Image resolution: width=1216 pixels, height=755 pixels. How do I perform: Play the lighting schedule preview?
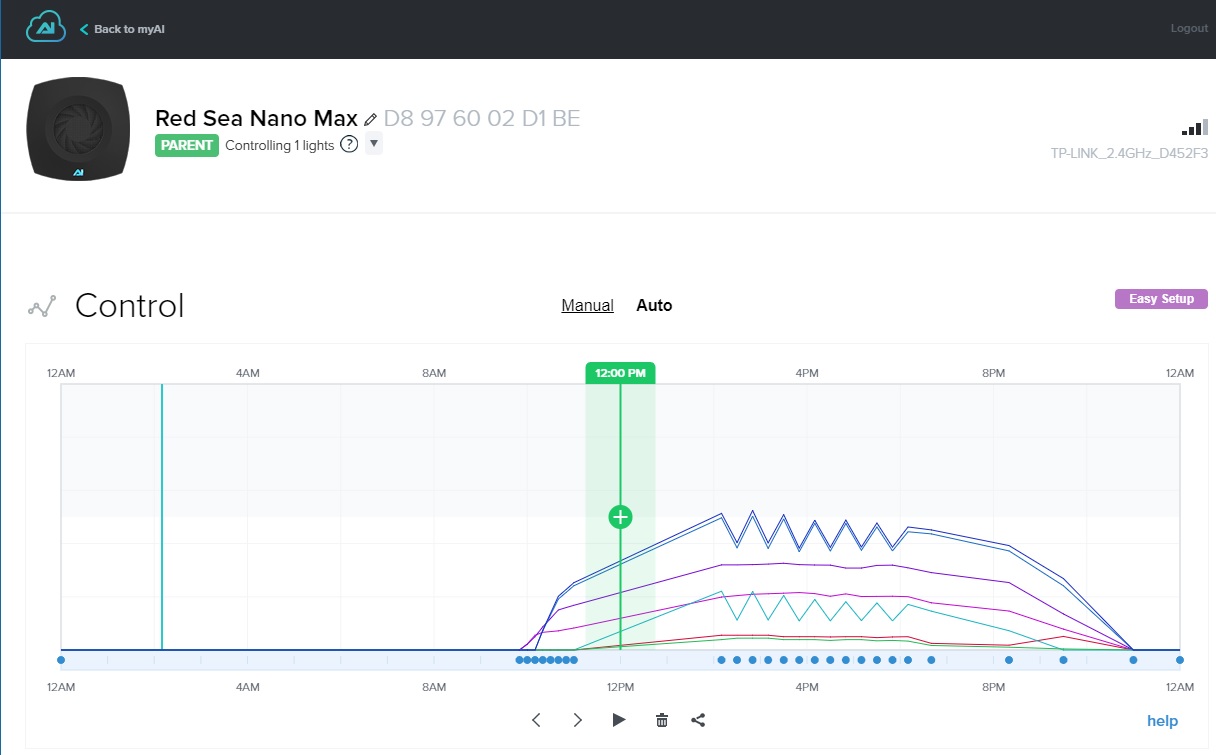click(619, 720)
